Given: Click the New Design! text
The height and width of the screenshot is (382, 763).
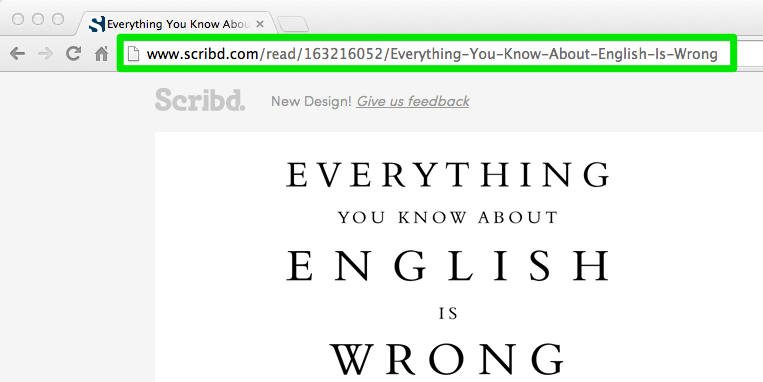Looking at the screenshot, I should coord(311,101).
